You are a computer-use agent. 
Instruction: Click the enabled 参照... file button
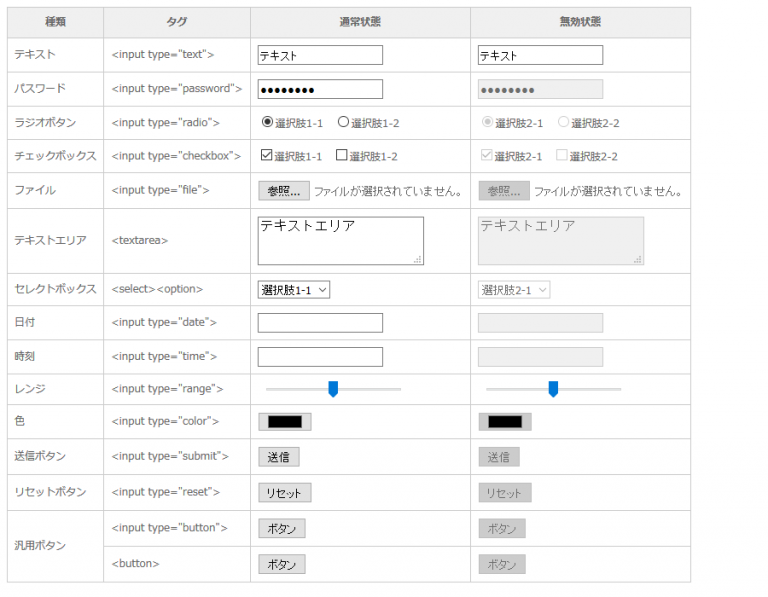point(283,190)
